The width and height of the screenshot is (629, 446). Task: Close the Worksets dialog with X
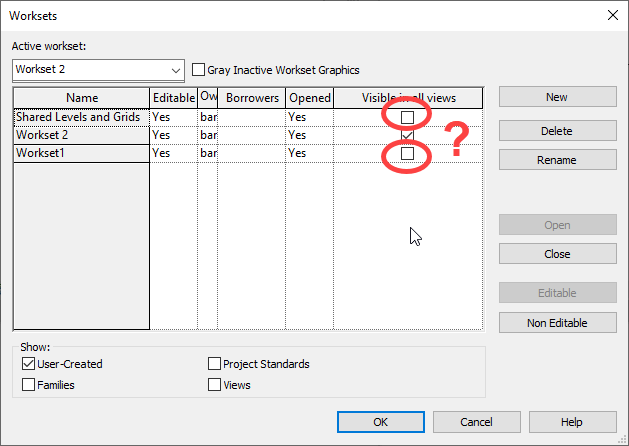613,15
